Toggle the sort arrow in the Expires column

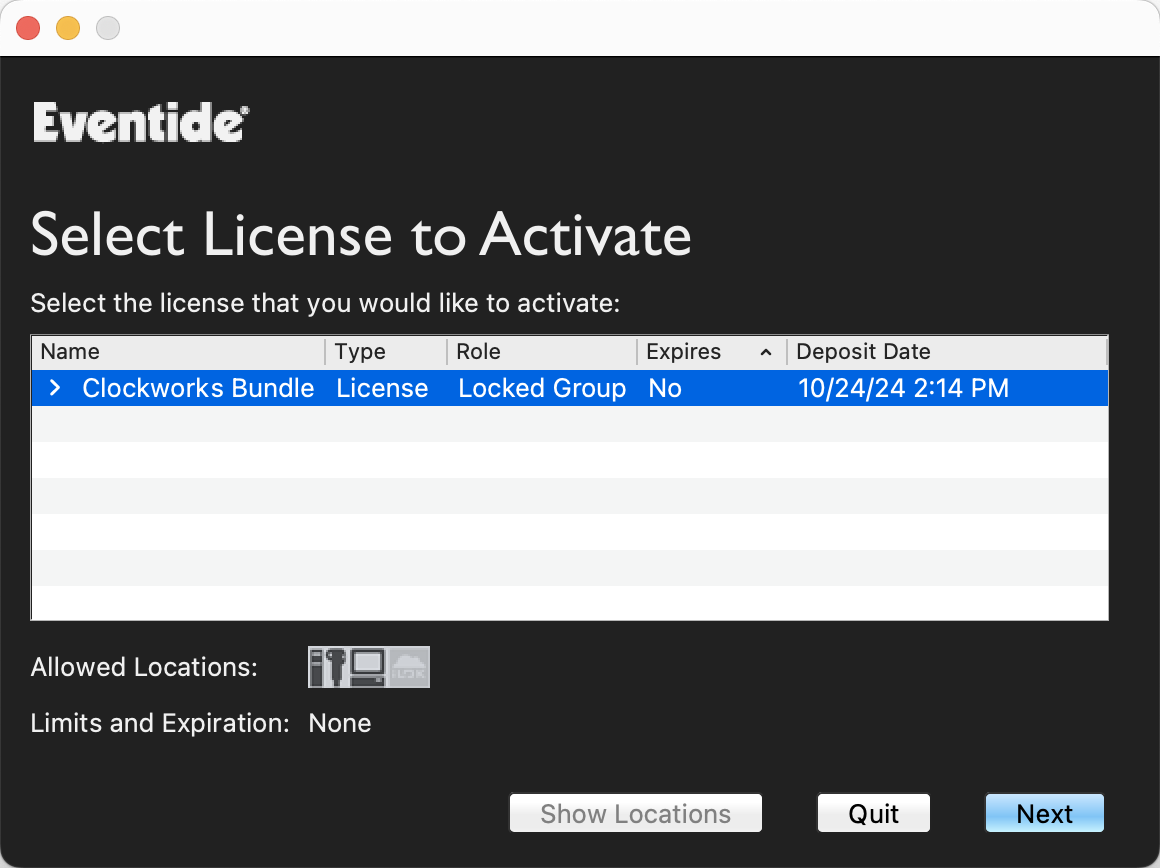click(x=766, y=352)
